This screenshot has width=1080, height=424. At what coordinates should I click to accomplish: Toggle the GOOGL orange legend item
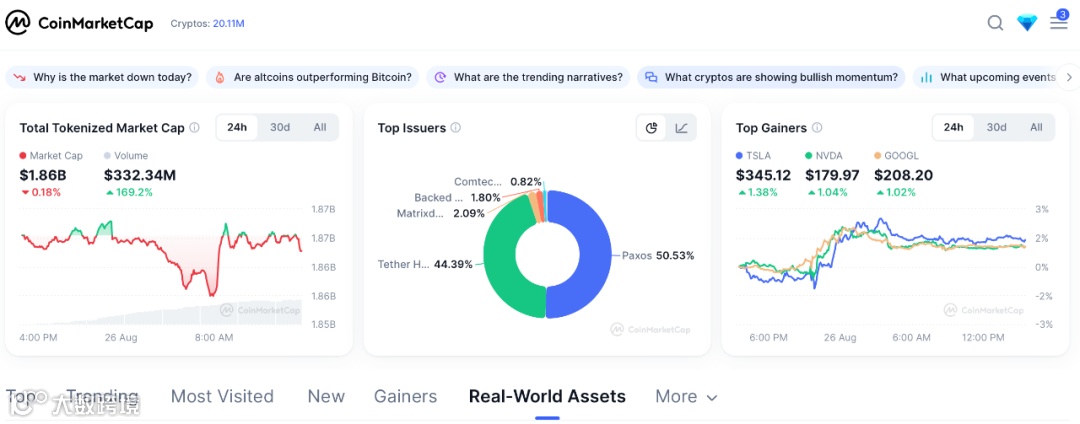[x=896, y=156]
